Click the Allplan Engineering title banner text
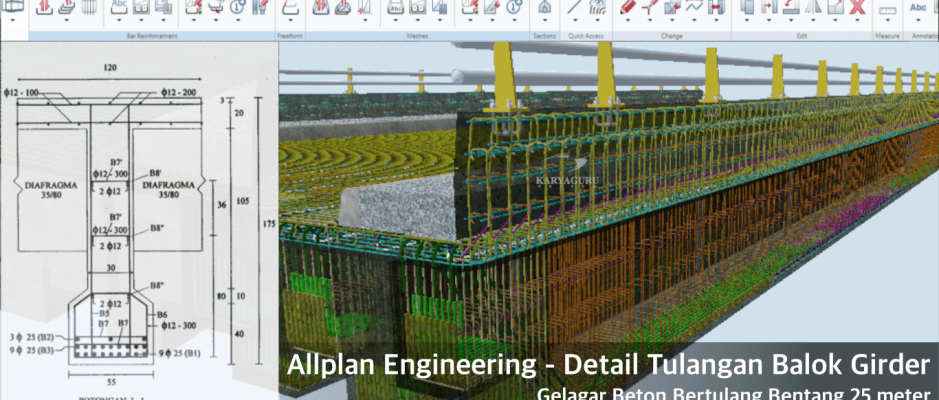The image size is (939, 400). [x=609, y=366]
